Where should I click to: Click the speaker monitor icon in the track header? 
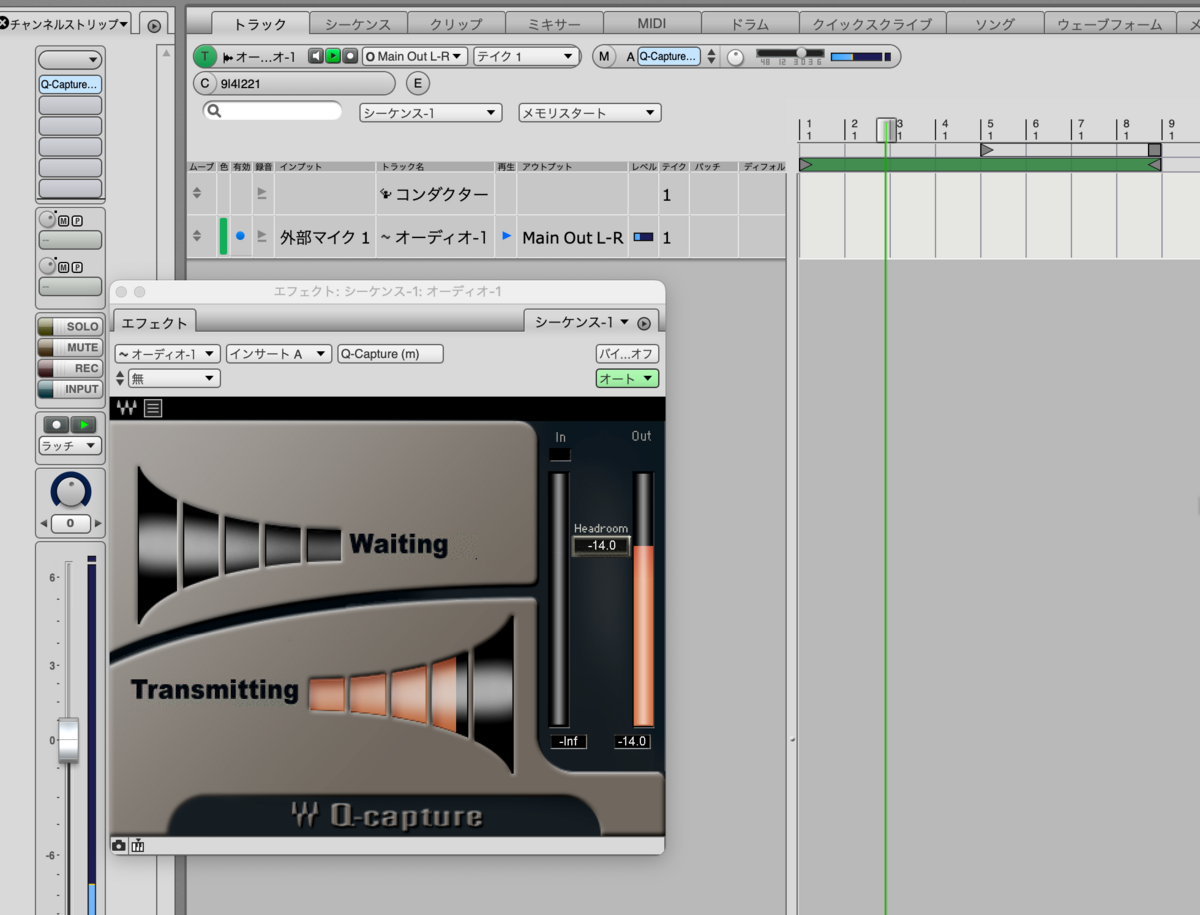[316, 57]
